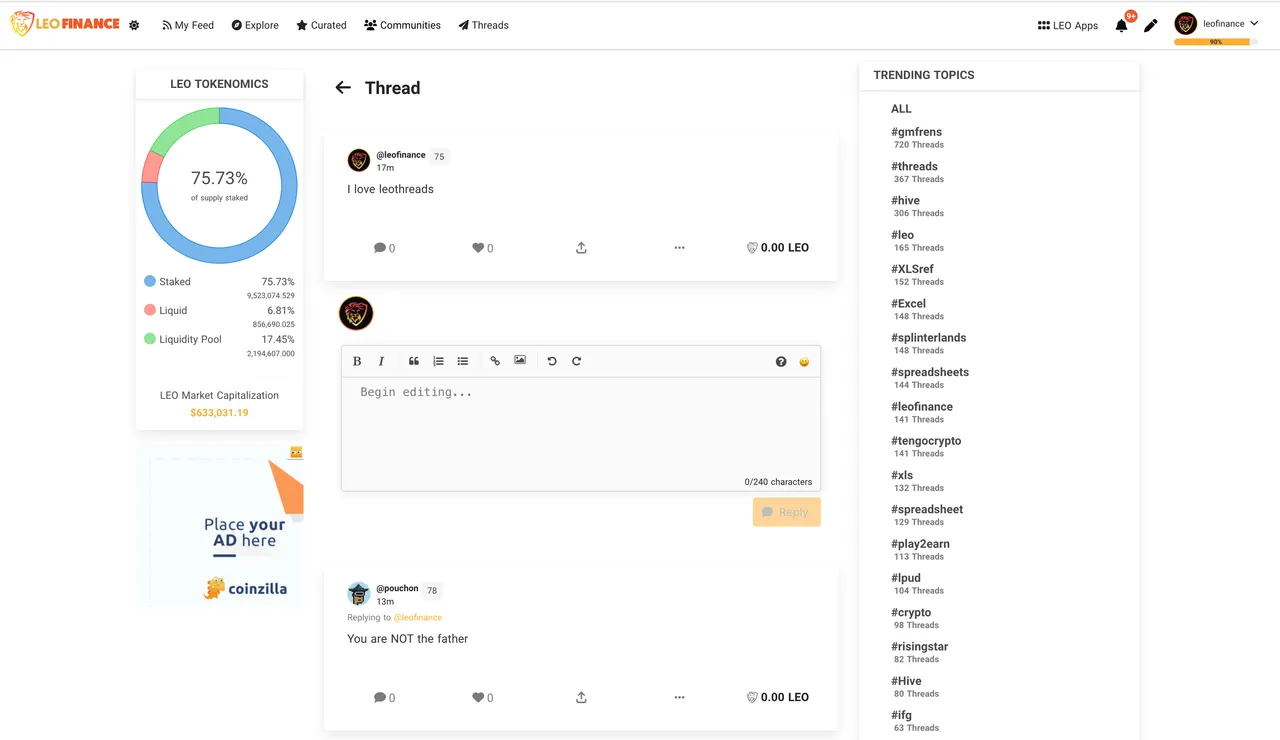The height and width of the screenshot is (740, 1280).
Task: Click leofinance avatar above reply editor
Action: pos(356,314)
